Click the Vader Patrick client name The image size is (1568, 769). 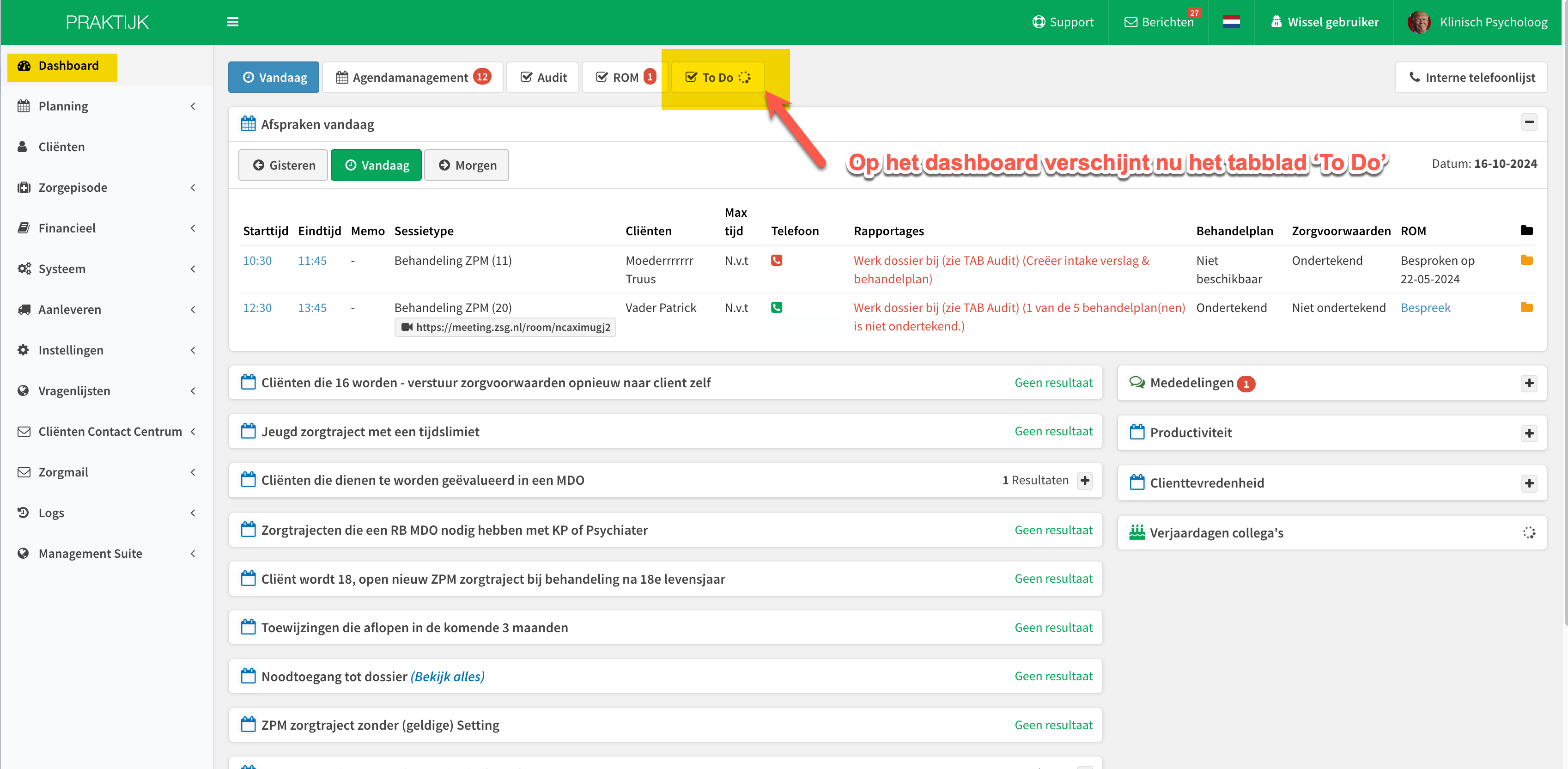[x=661, y=308]
